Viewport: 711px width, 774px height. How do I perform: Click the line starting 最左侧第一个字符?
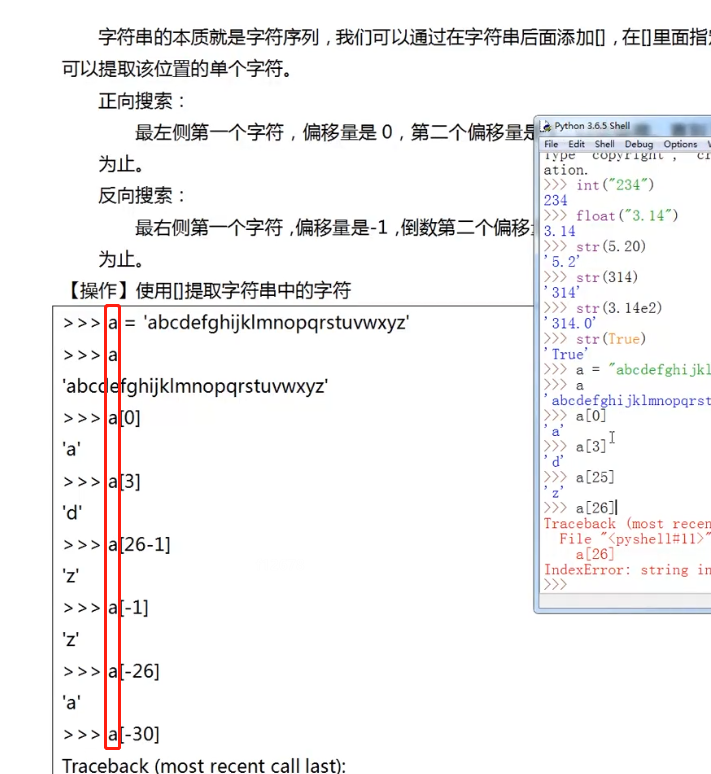point(335,132)
